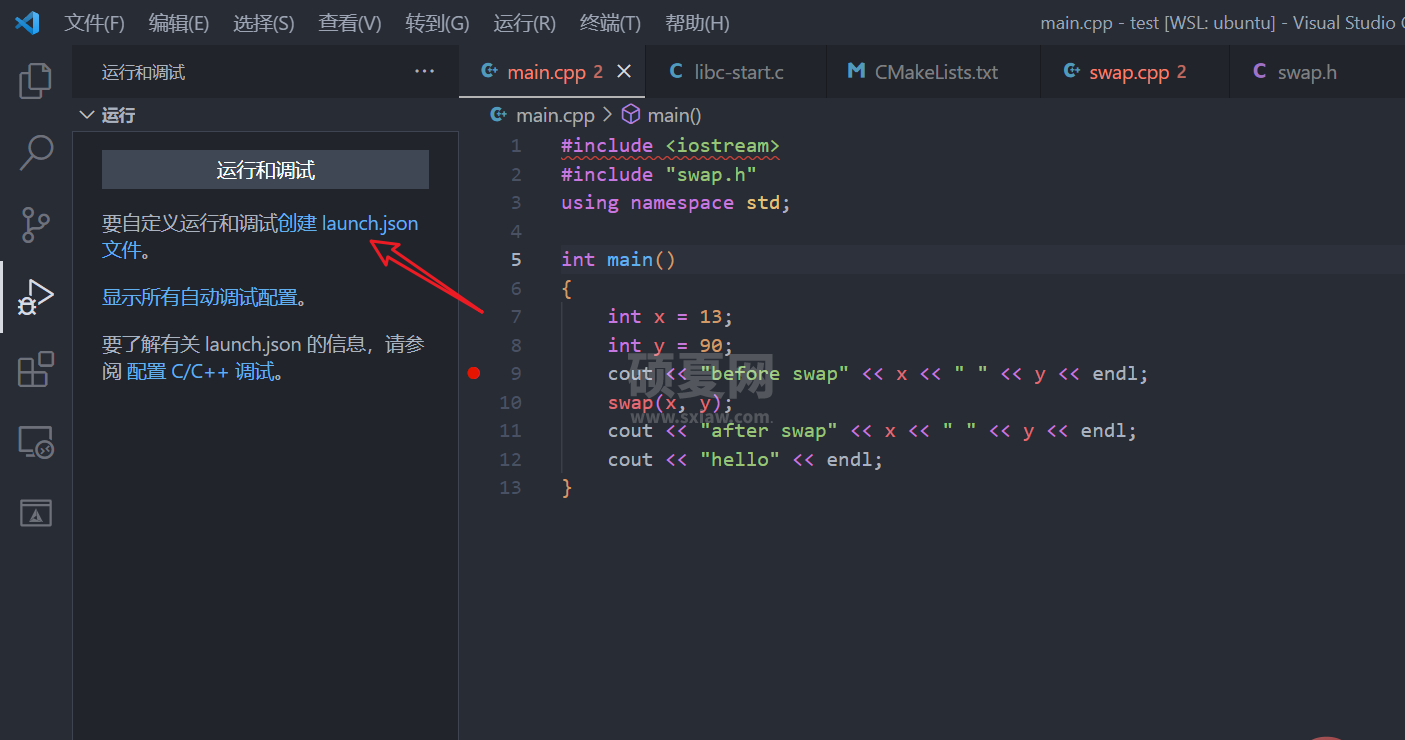Screen dimensions: 1405x740
Task: Open the more actions ellipsis in side bar
Action: point(424,71)
